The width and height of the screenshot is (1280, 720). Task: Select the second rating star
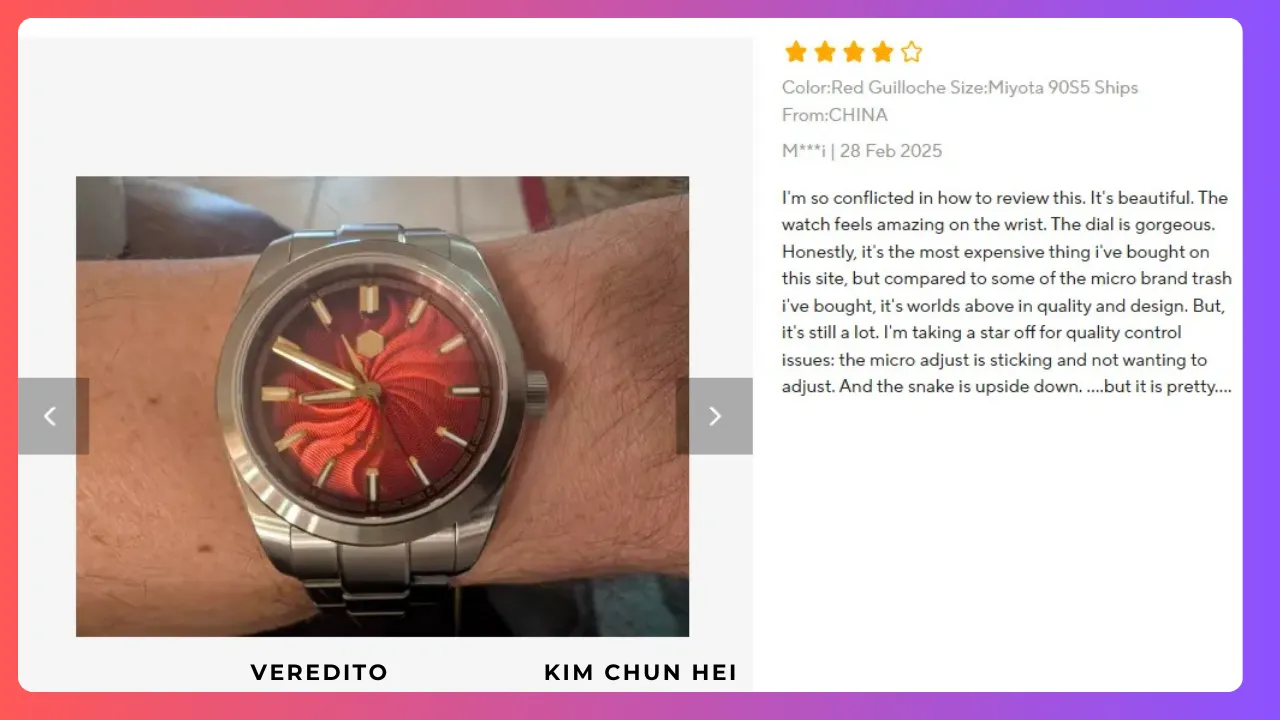coord(825,52)
